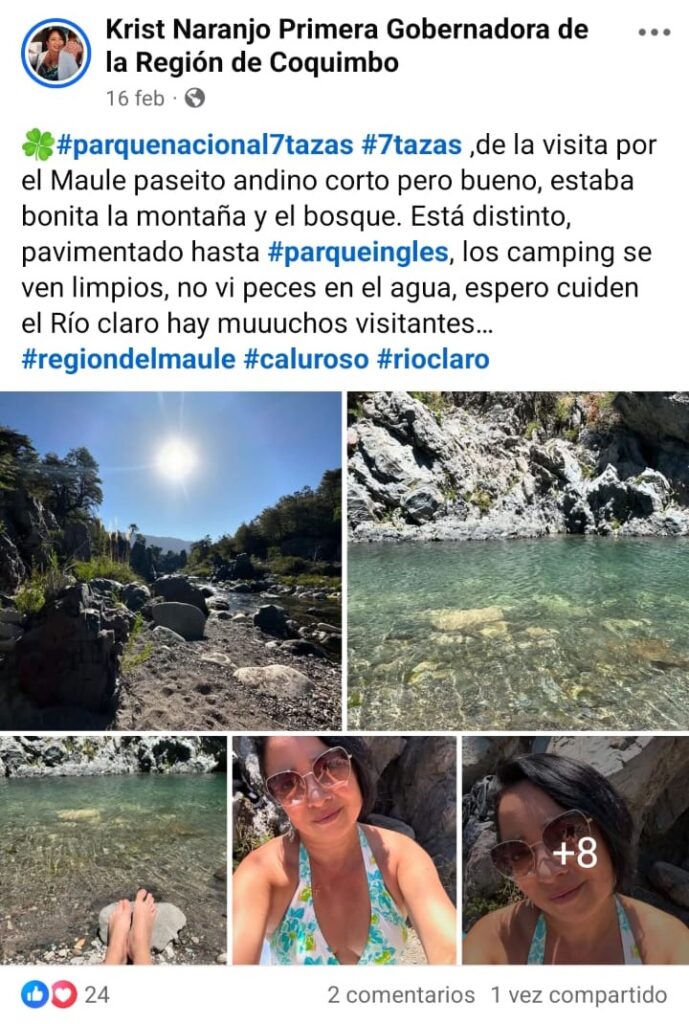Open the +8 more photos thumbnail
689x1024 pixels.
coord(575,850)
